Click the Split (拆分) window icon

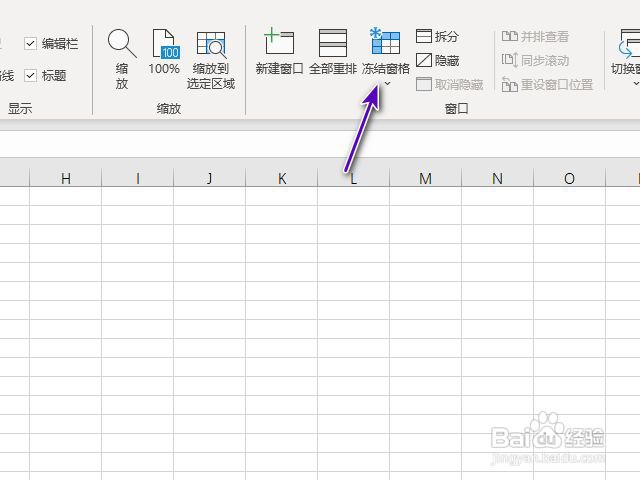pyautogui.click(x=424, y=36)
